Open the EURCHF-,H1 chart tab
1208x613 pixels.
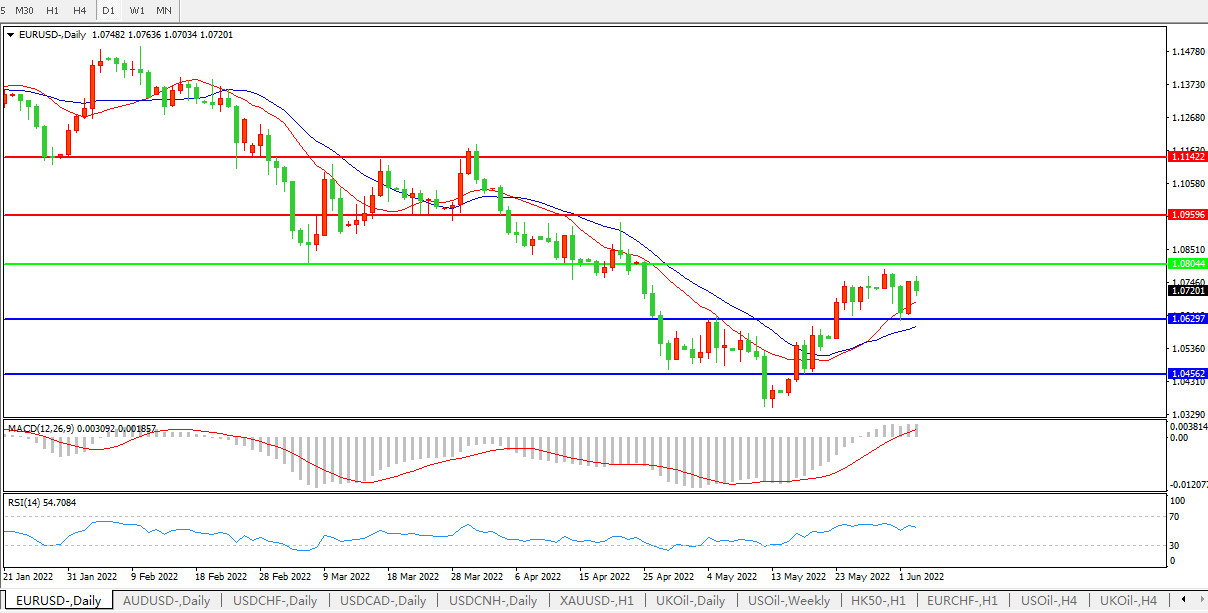[x=963, y=601]
